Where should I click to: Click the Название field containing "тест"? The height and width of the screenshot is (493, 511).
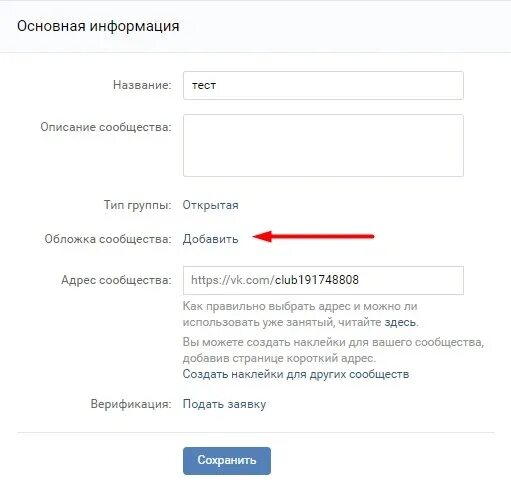[323, 85]
